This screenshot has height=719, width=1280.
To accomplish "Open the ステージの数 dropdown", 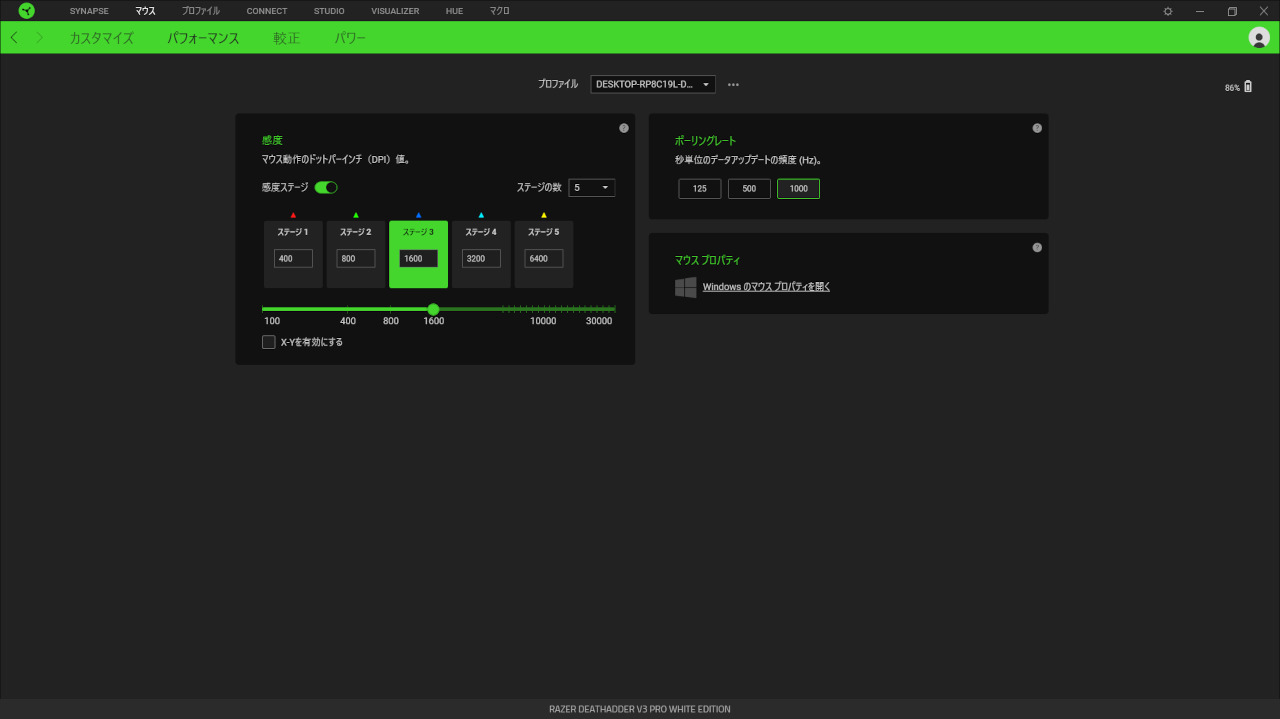I will click(592, 187).
